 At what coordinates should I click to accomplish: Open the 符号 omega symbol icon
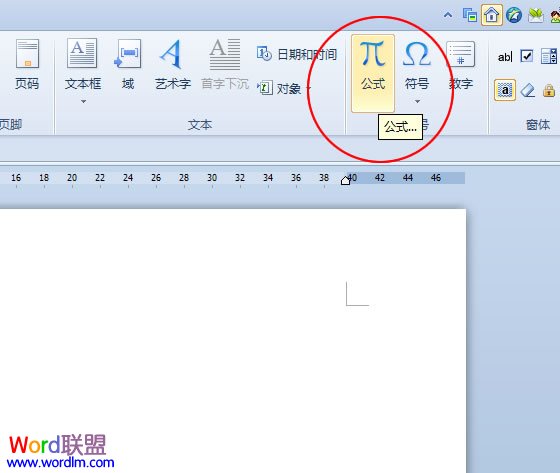416,54
